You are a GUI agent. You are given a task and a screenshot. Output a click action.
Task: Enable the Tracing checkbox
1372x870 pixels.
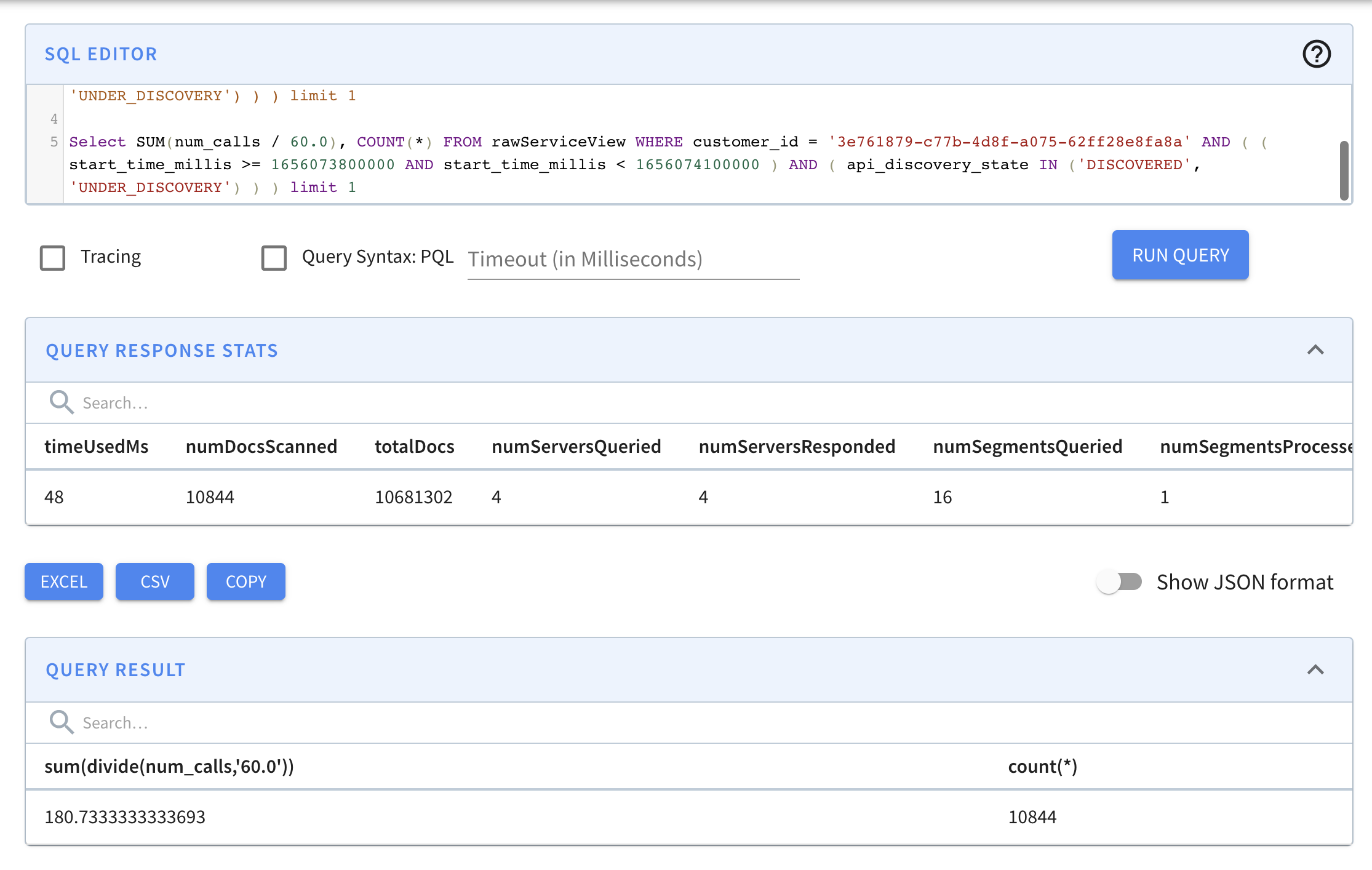53,257
